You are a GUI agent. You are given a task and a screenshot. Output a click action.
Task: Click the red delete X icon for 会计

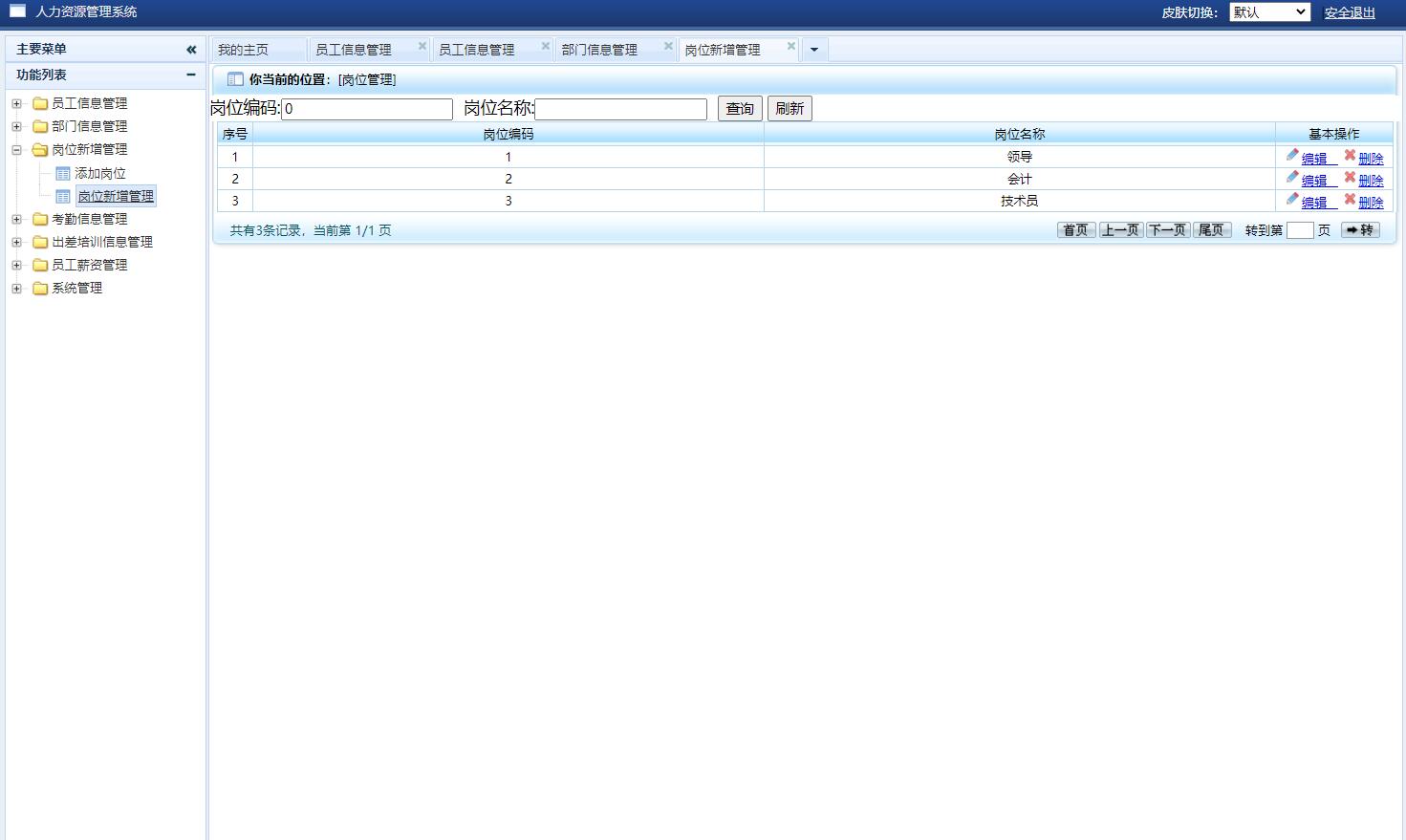coord(1350,177)
